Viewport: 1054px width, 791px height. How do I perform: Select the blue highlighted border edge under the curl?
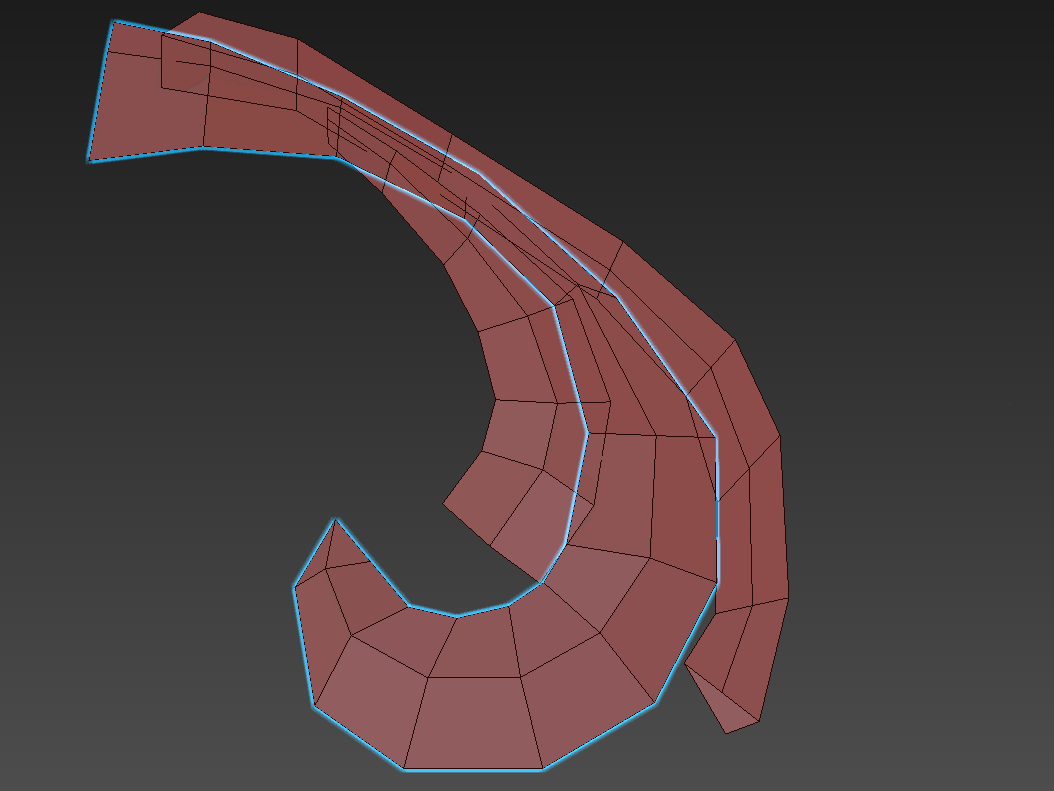(473, 770)
